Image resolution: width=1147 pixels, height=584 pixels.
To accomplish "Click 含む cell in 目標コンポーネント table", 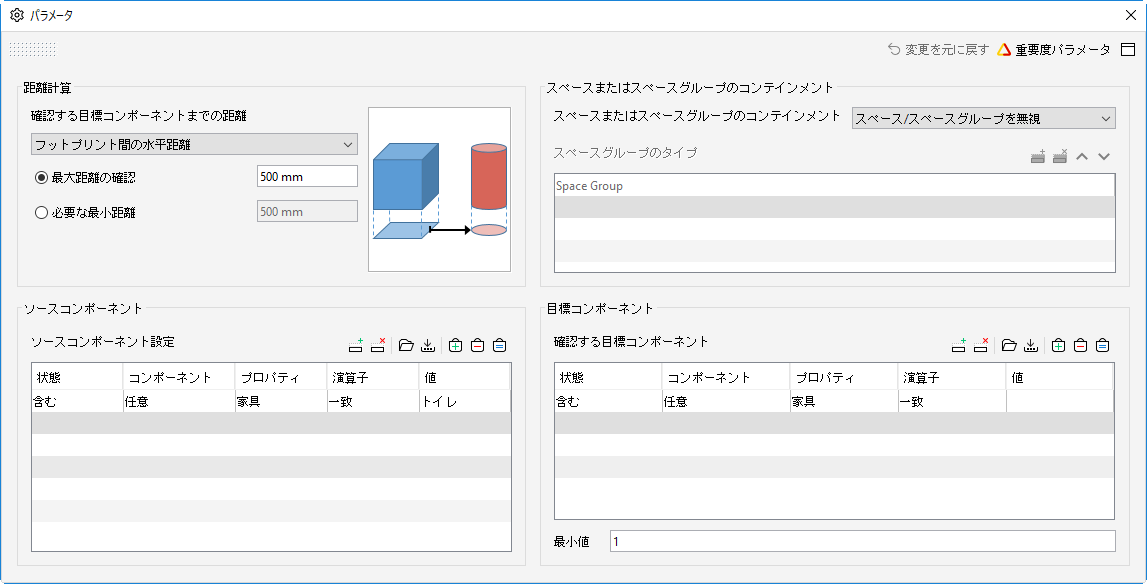I will coord(609,402).
